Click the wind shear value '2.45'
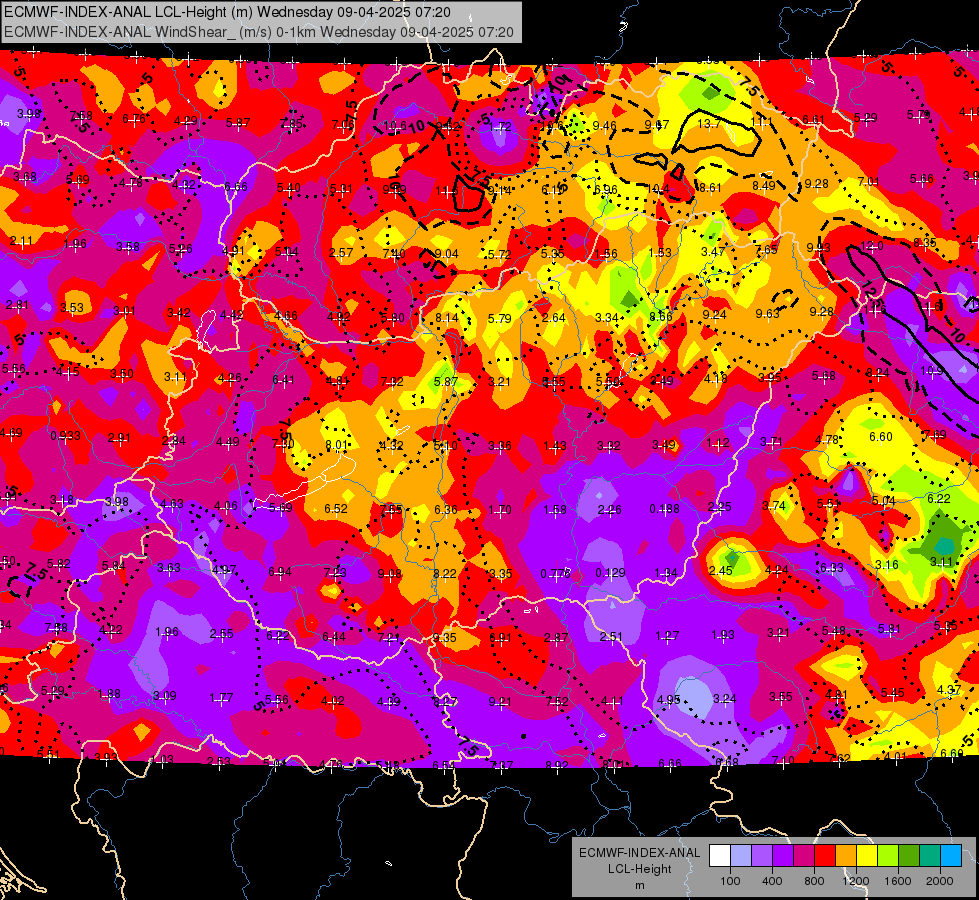Image resolution: width=979 pixels, height=900 pixels. (x=721, y=571)
